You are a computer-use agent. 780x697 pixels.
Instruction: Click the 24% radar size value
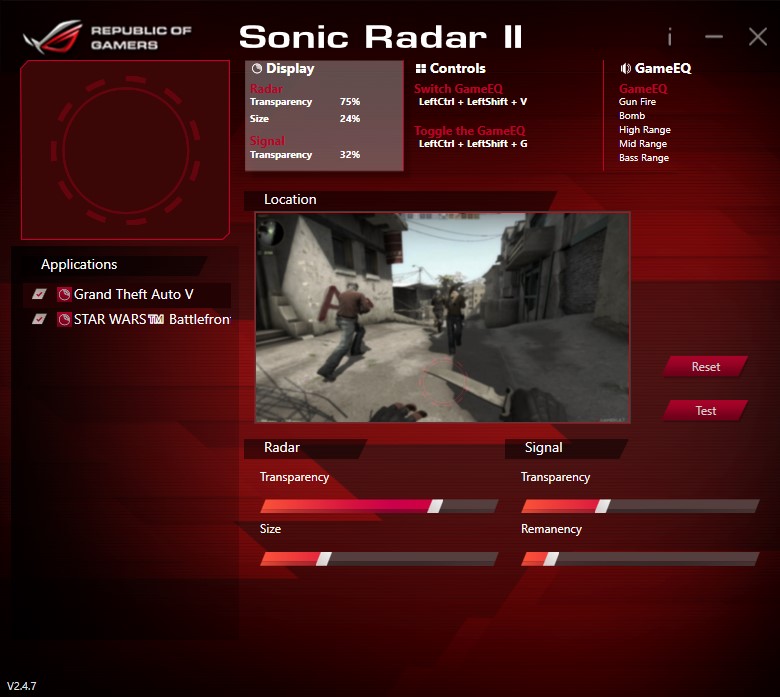pyautogui.click(x=350, y=119)
